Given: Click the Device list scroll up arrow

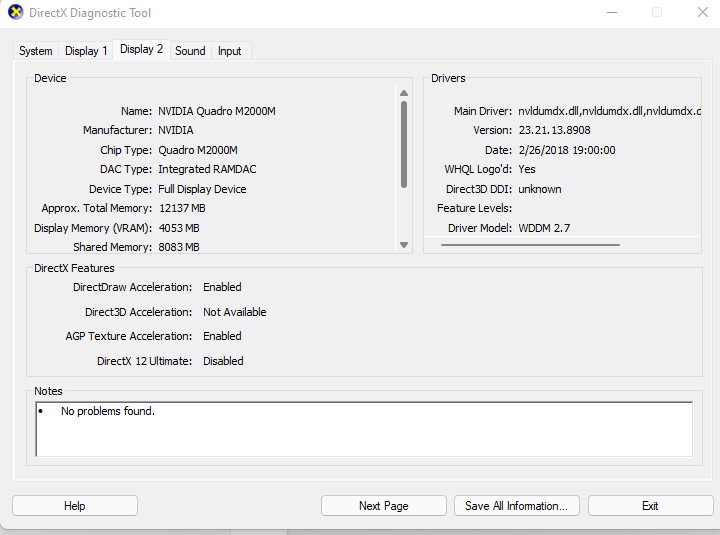Looking at the screenshot, I should pyautogui.click(x=404, y=93).
